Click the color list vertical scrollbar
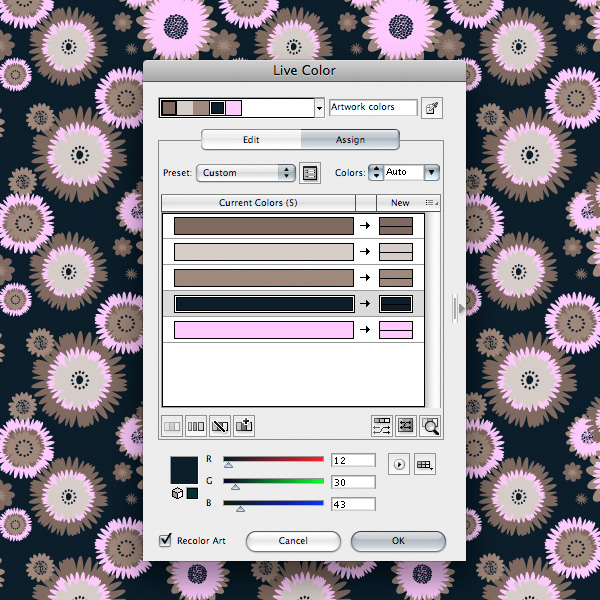Screen dimensions: 600x600 pos(432,310)
